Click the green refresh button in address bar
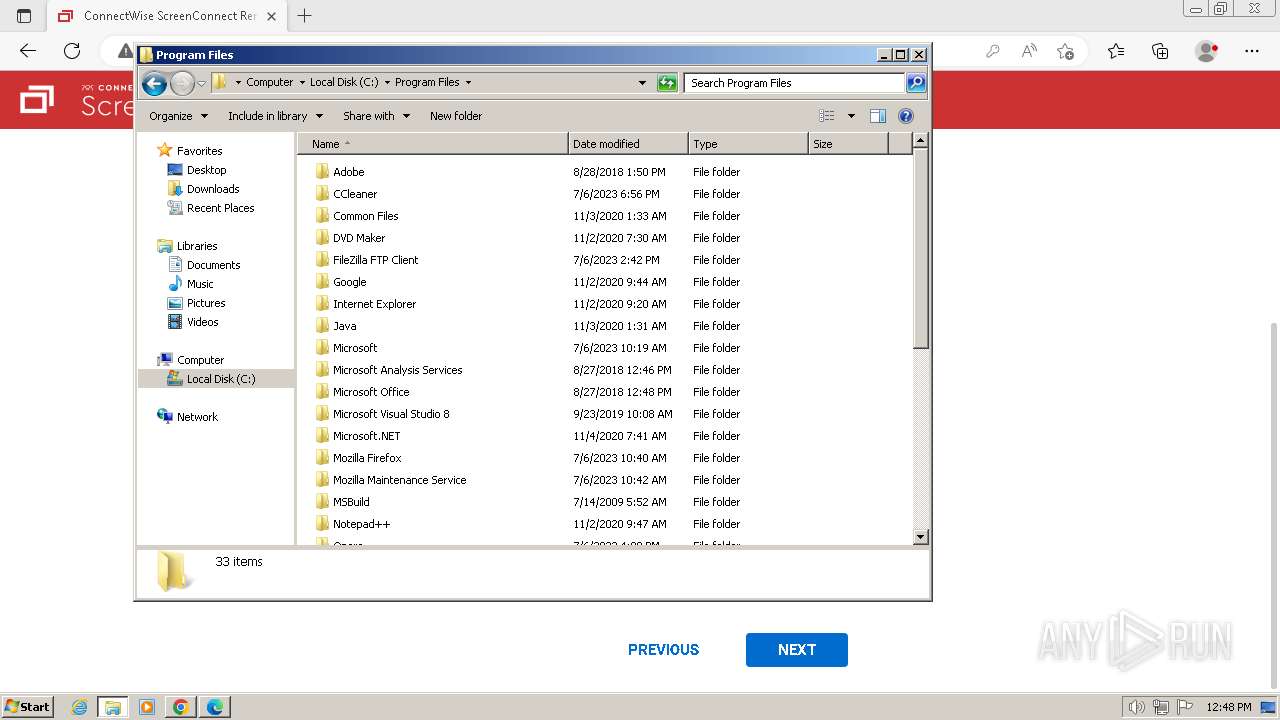Screen dimensions: 1280x720 tap(667, 83)
